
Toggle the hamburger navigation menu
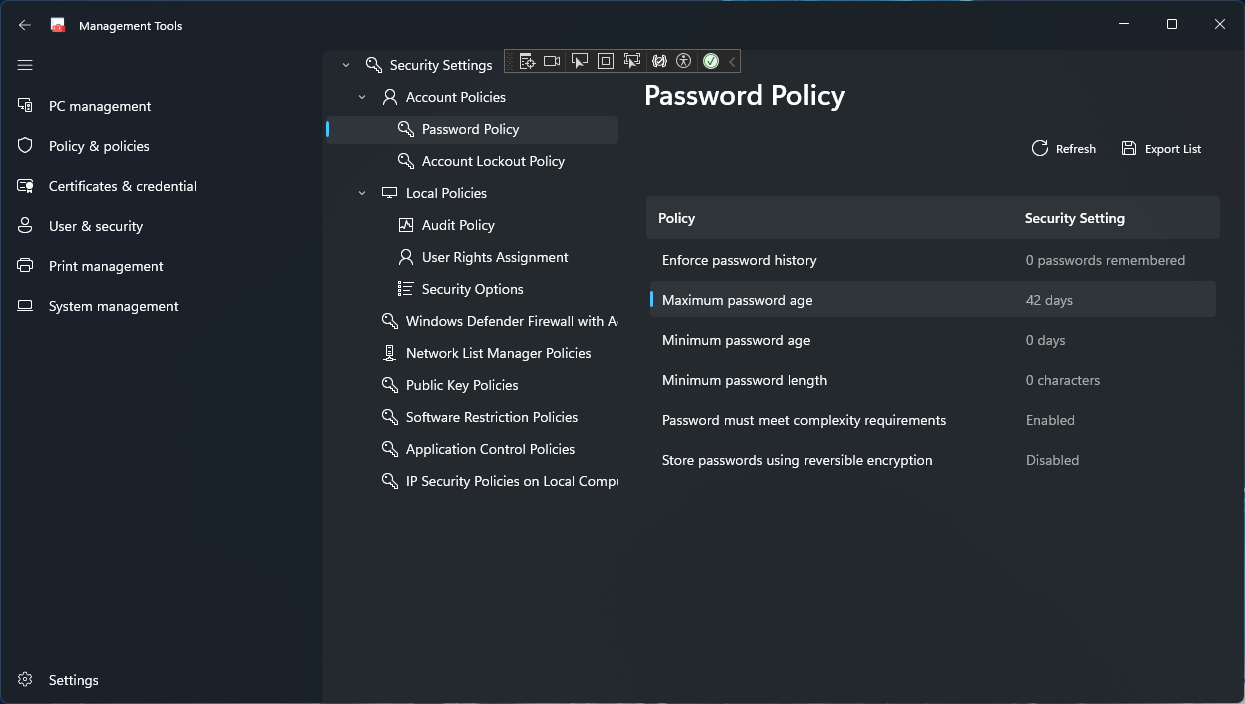(25, 65)
